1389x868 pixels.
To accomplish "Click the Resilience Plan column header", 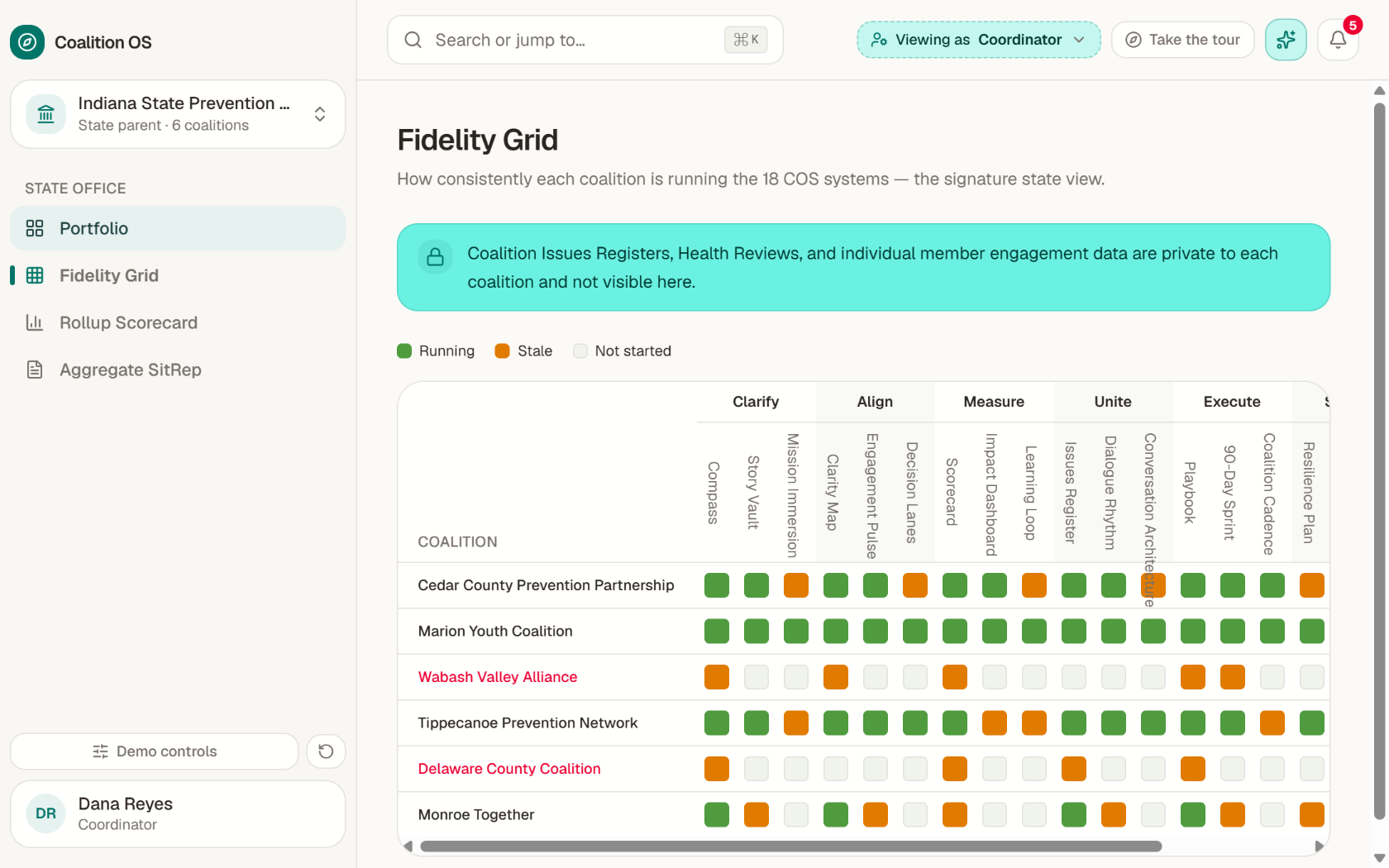I will [1309, 493].
